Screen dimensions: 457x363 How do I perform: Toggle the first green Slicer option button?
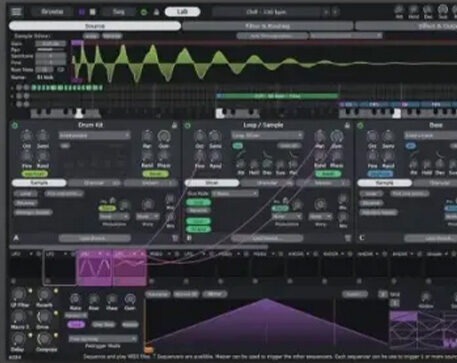[198, 202]
